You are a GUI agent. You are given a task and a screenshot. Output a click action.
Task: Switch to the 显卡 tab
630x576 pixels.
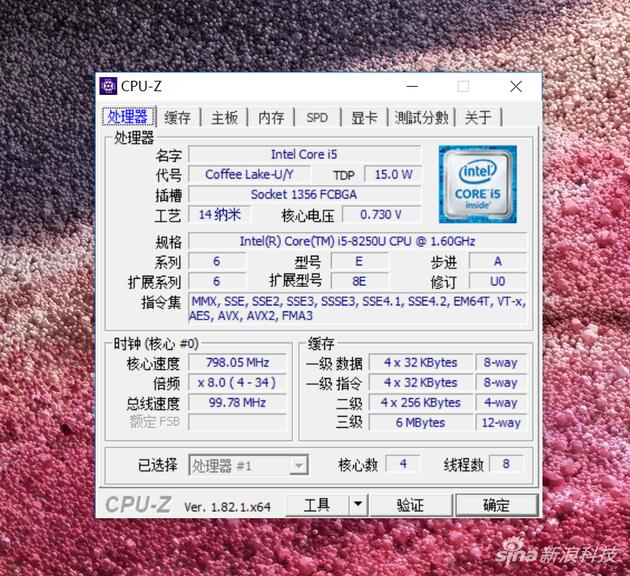point(364,117)
